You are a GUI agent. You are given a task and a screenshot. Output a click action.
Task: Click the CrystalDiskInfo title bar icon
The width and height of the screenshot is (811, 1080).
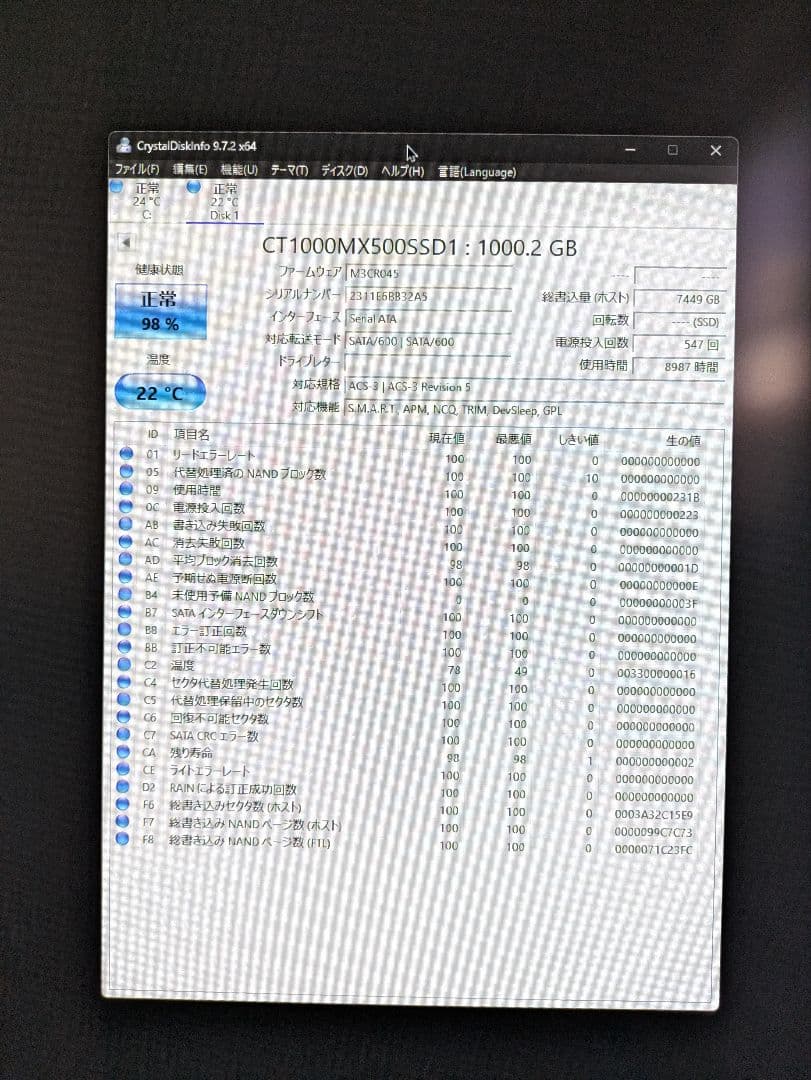pyautogui.click(x=124, y=145)
